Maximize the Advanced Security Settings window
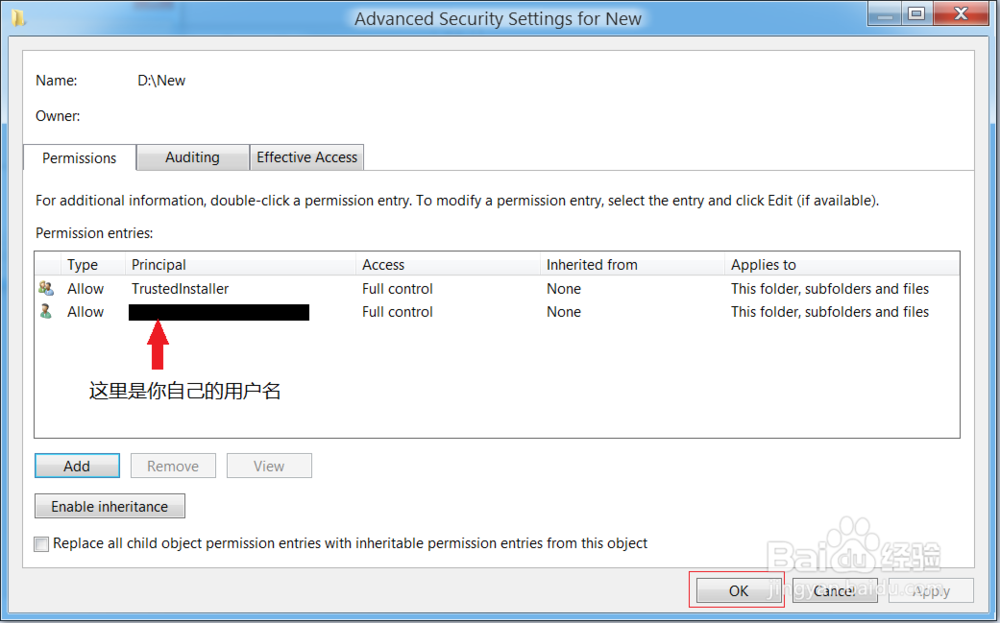1000x623 pixels. 915,14
